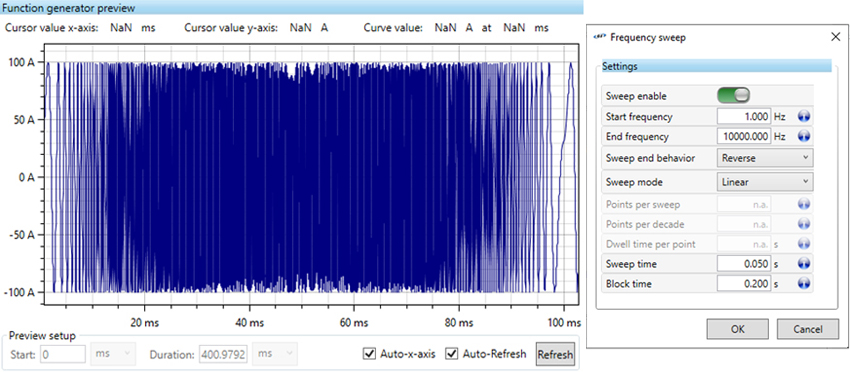Open the Duration unit ms dropdown
Screen dimensions: 850x372
[x=275, y=354]
